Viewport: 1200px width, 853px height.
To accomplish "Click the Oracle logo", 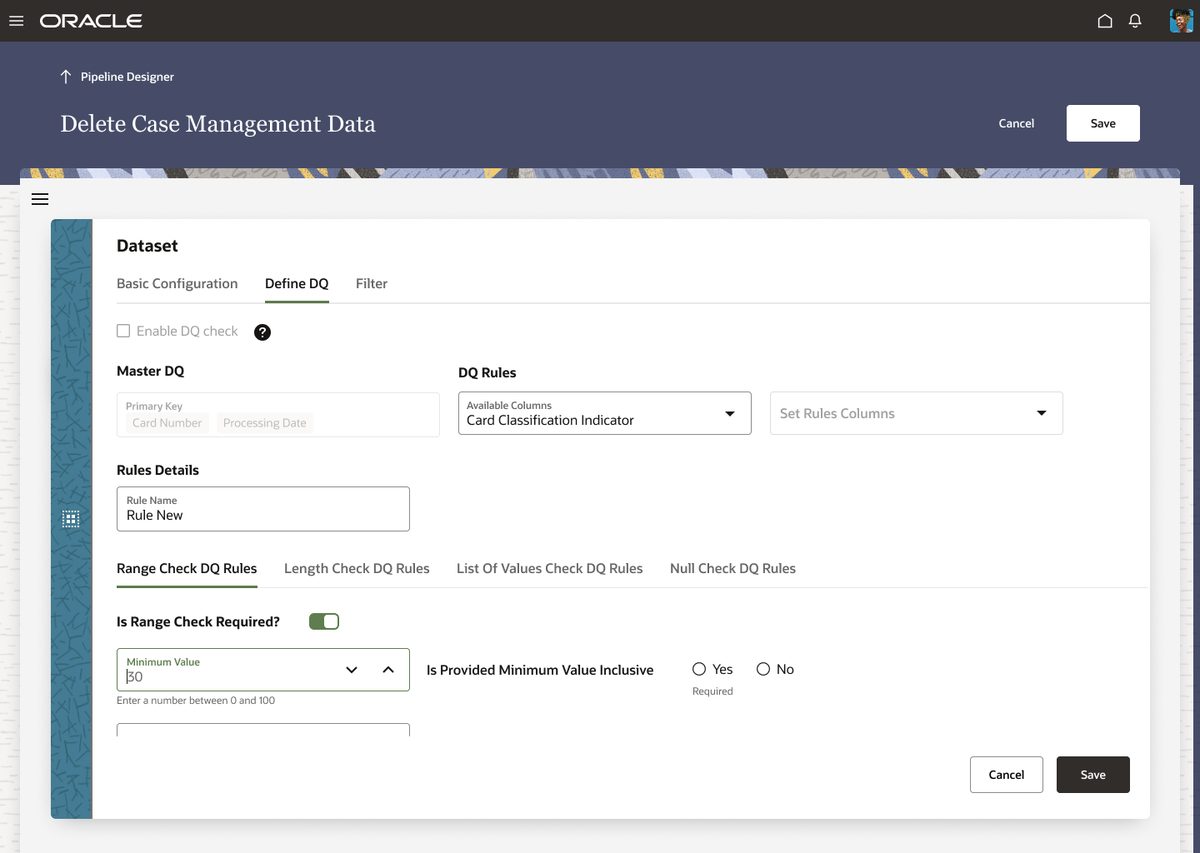I will click(x=91, y=21).
